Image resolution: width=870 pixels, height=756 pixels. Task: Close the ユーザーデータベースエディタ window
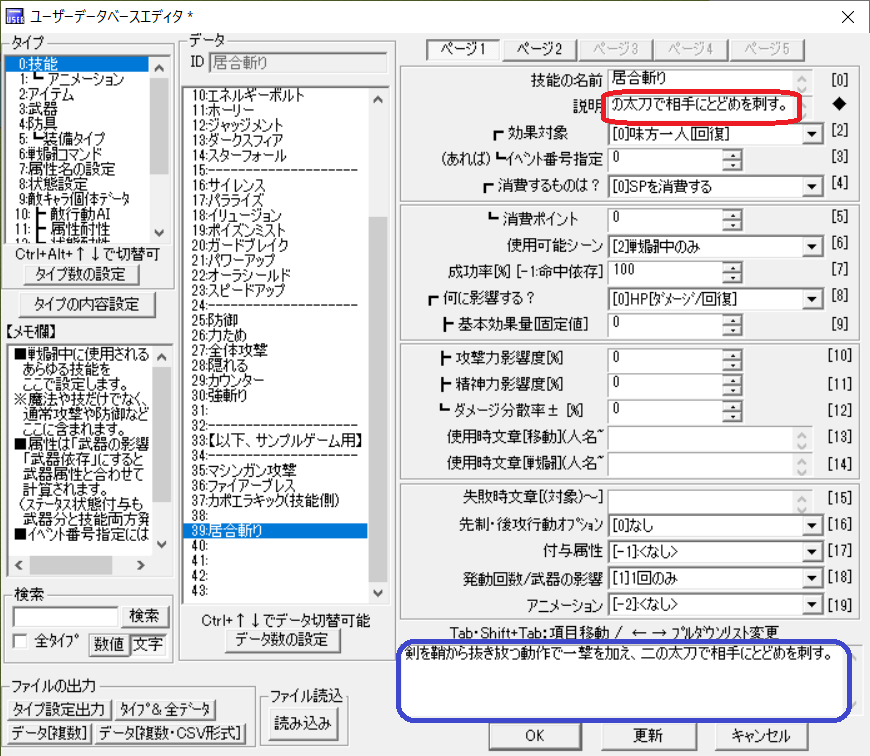(x=847, y=17)
